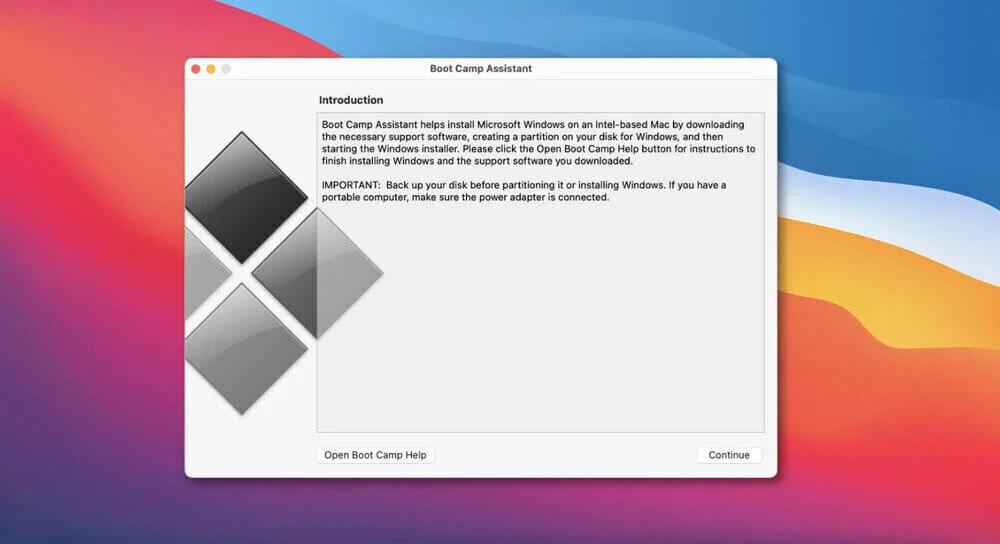Click the IMPORTANT backup warning paragraph
Screen dimensions: 1000x544
pos(524,191)
